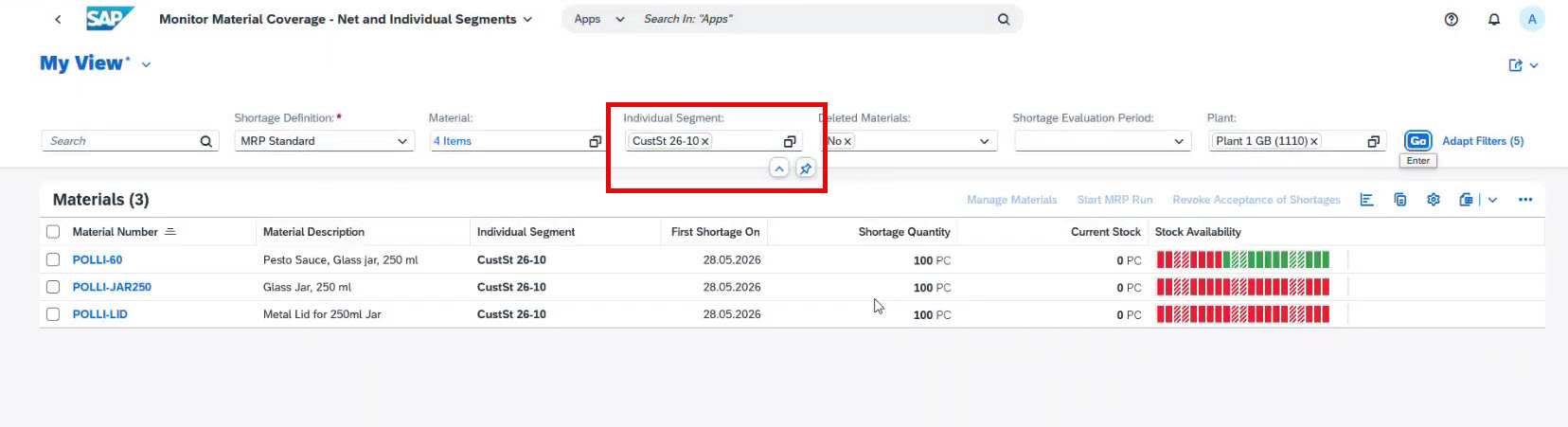Collapse the filter bar header

point(778,169)
